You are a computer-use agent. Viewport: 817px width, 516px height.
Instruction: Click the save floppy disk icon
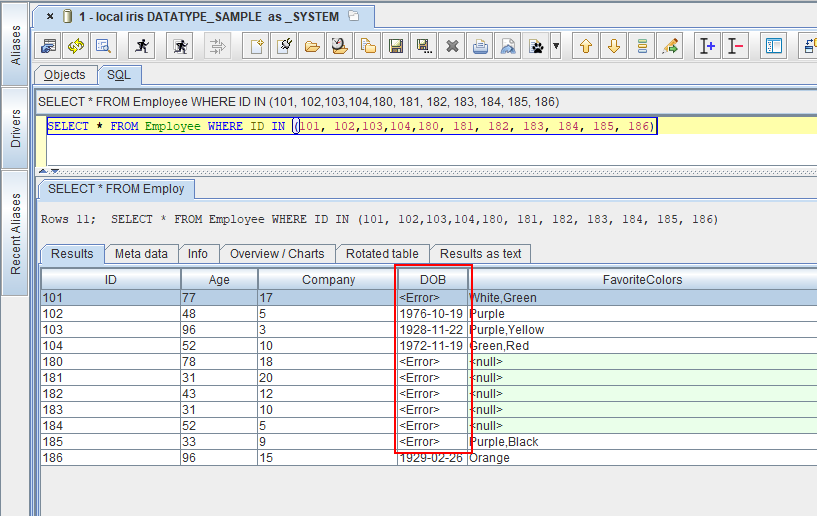pyautogui.click(x=396, y=46)
